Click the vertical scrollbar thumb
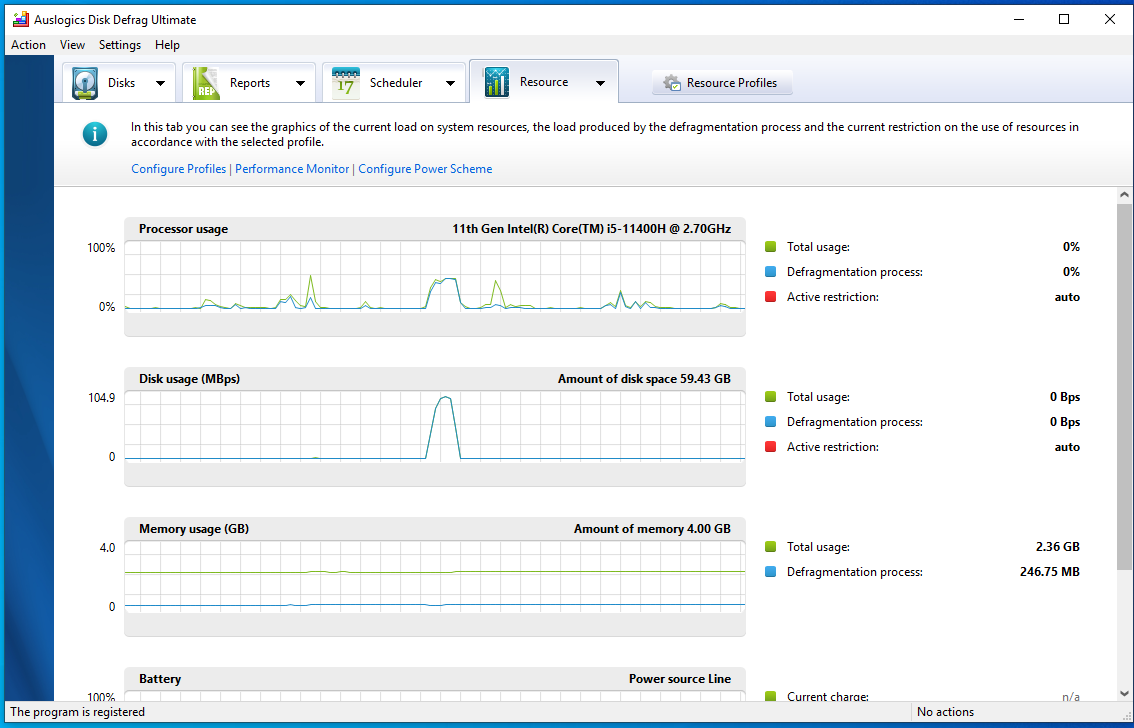The image size is (1134, 728). click(x=1124, y=387)
